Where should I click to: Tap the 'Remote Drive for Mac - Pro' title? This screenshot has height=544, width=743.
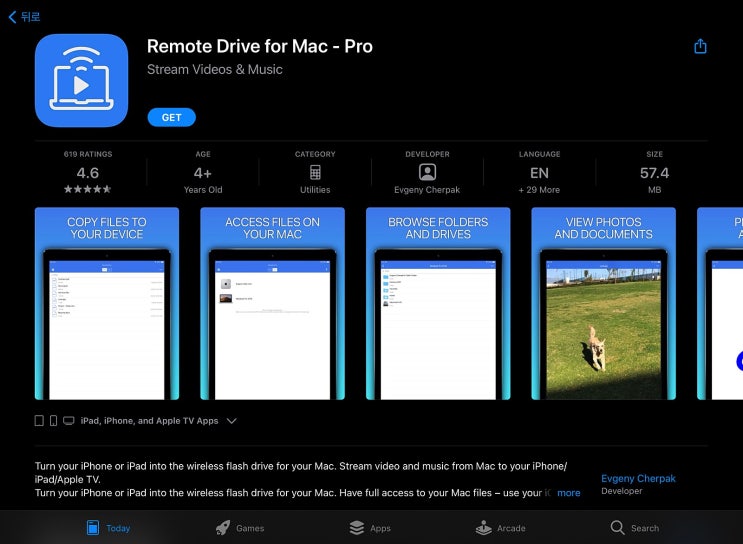(260, 46)
